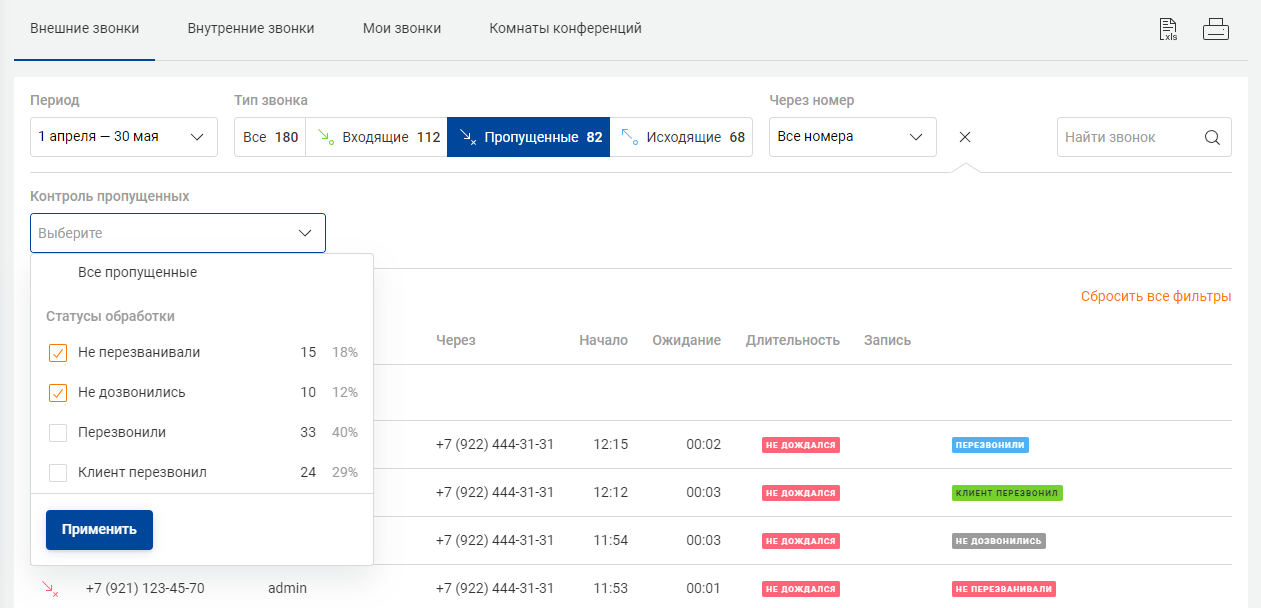Expand the "Все номера" dropdown
Image resolution: width=1261 pixels, height=608 pixels.
point(852,137)
